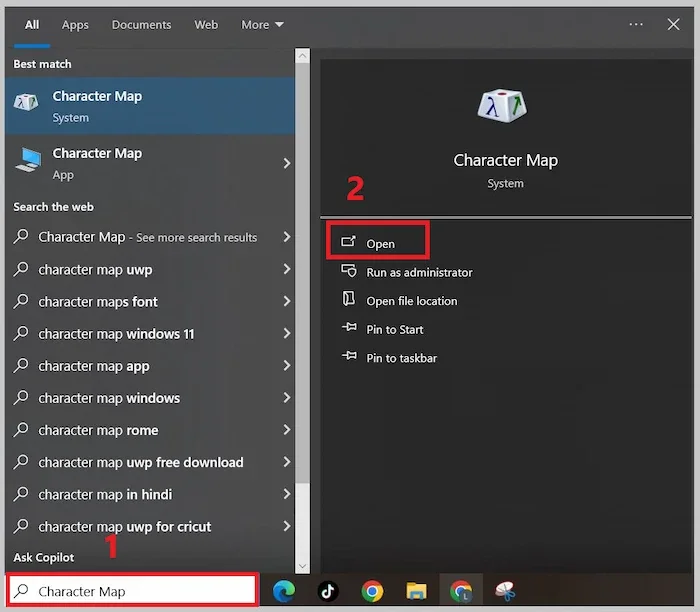Choose Run as administrator
Screen dimensions: 700x612
[419, 272]
